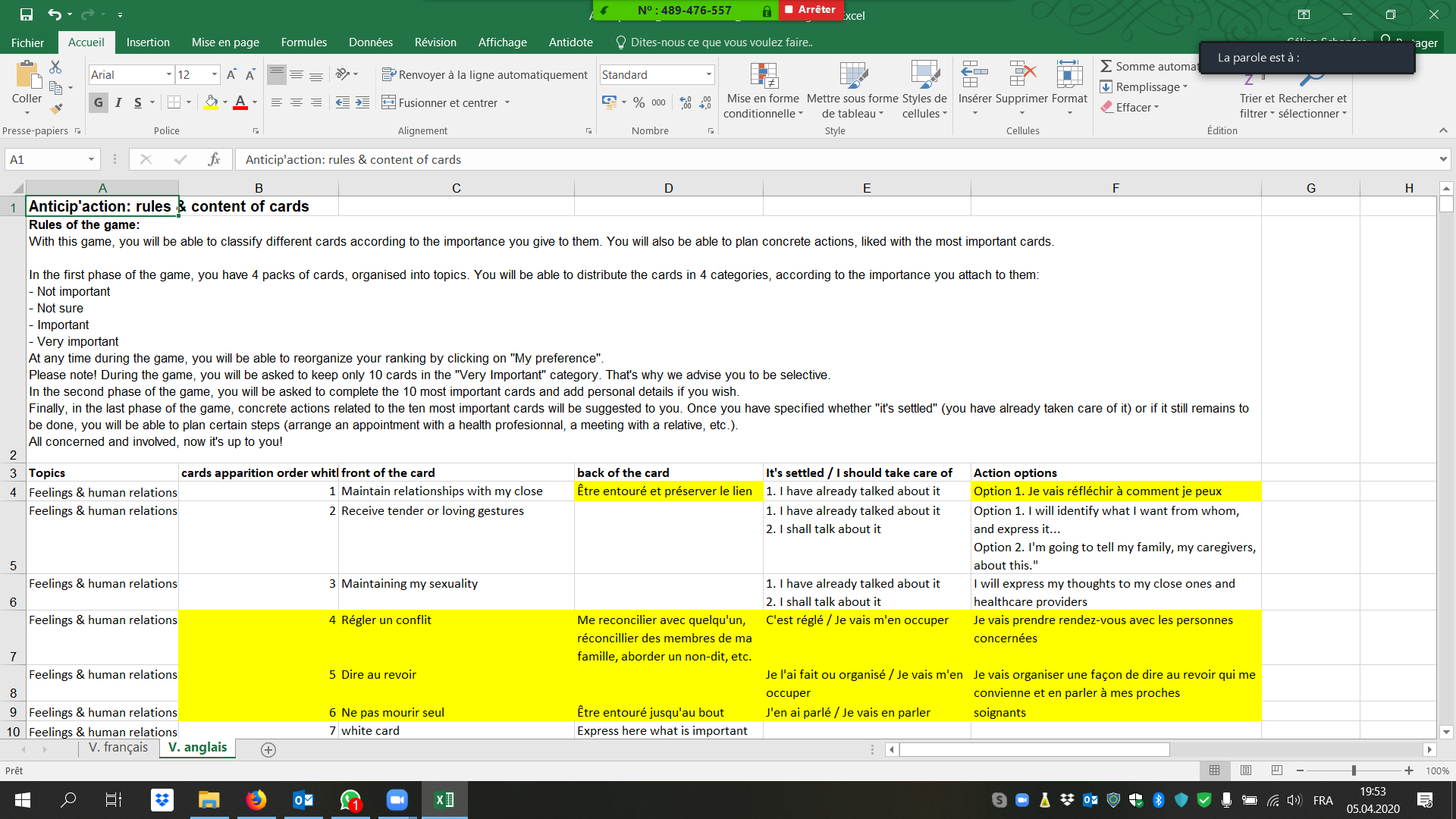This screenshot has height=819, width=1456.
Task: Open Firefox from the taskbar
Action: pyautogui.click(x=256, y=800)
